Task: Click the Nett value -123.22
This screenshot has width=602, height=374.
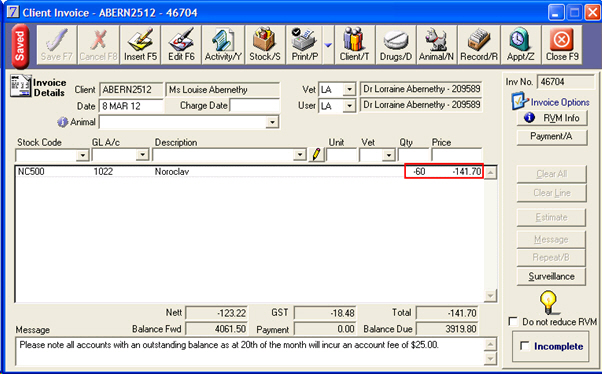Action: pos(217,313)
